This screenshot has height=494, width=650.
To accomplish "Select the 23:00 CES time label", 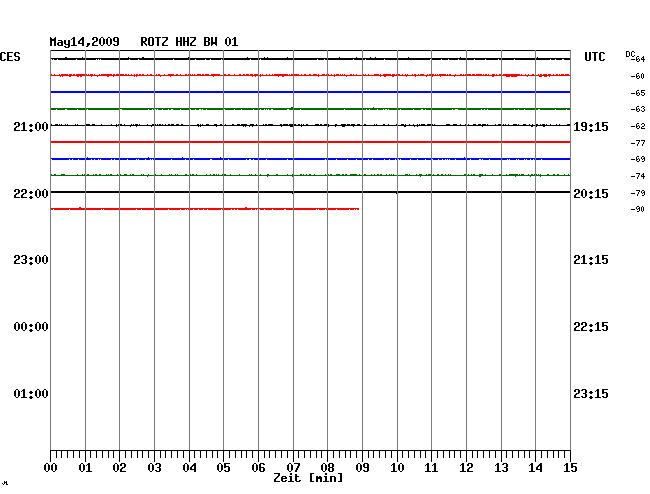I will click(x=31, y=260).
